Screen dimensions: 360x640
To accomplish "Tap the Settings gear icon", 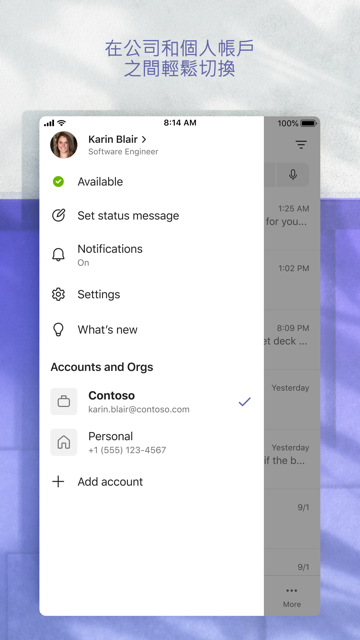I will click(x=58, y=294).
